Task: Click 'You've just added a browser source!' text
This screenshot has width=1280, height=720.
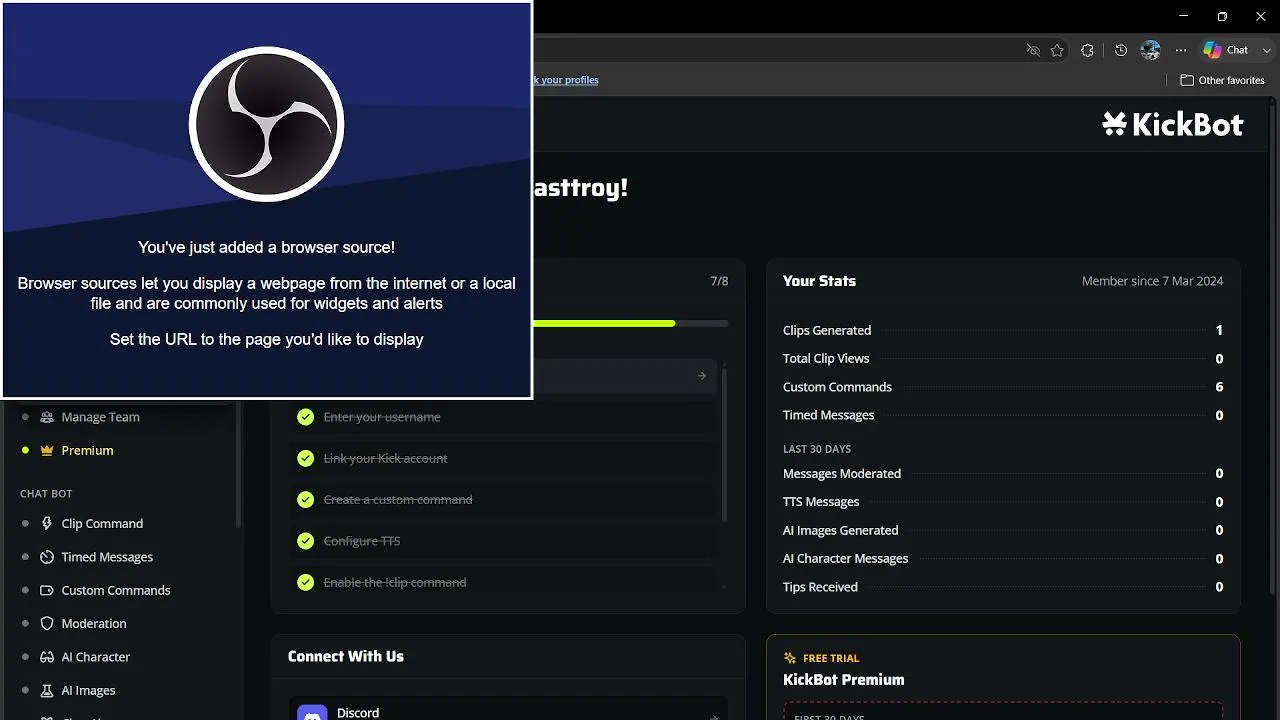Action: pyautogui.click(x=266, y=247)
